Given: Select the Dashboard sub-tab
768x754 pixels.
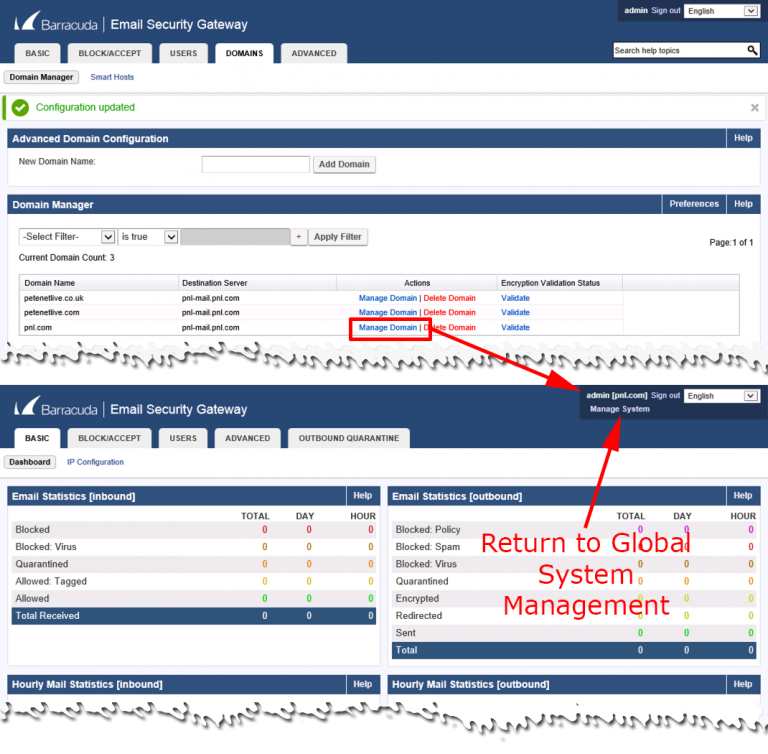Looking at the screenshot, I should [x=29, y=462].
